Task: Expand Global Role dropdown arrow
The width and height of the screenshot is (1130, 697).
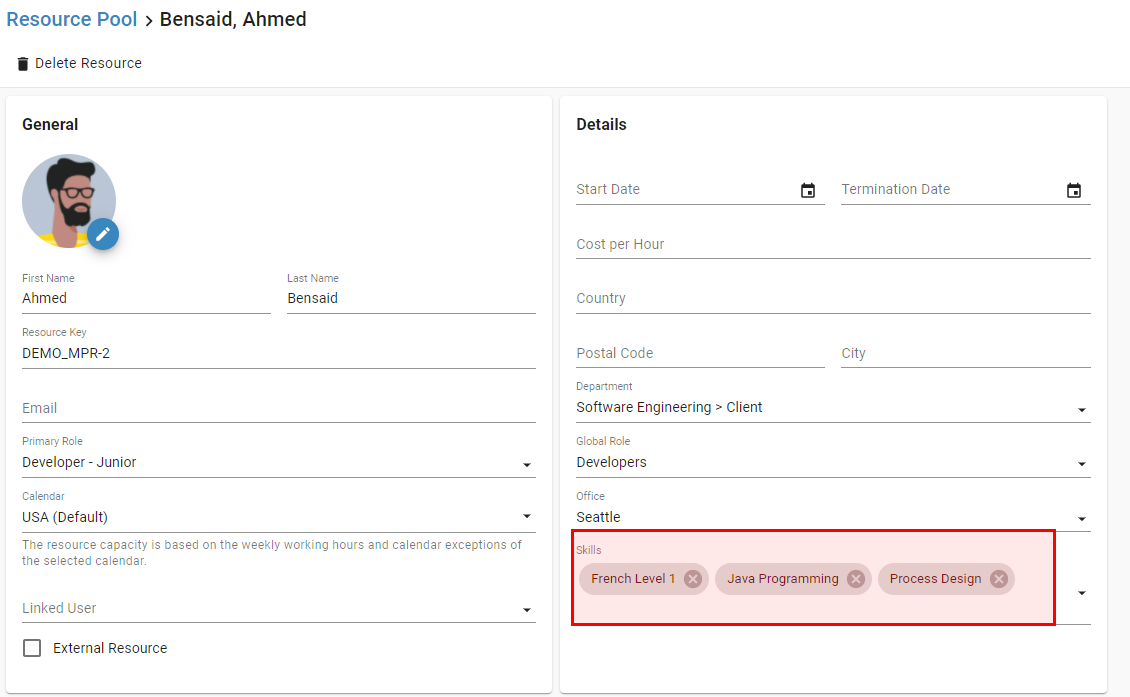Action: pyautogui.click(x=1082, y=464)
